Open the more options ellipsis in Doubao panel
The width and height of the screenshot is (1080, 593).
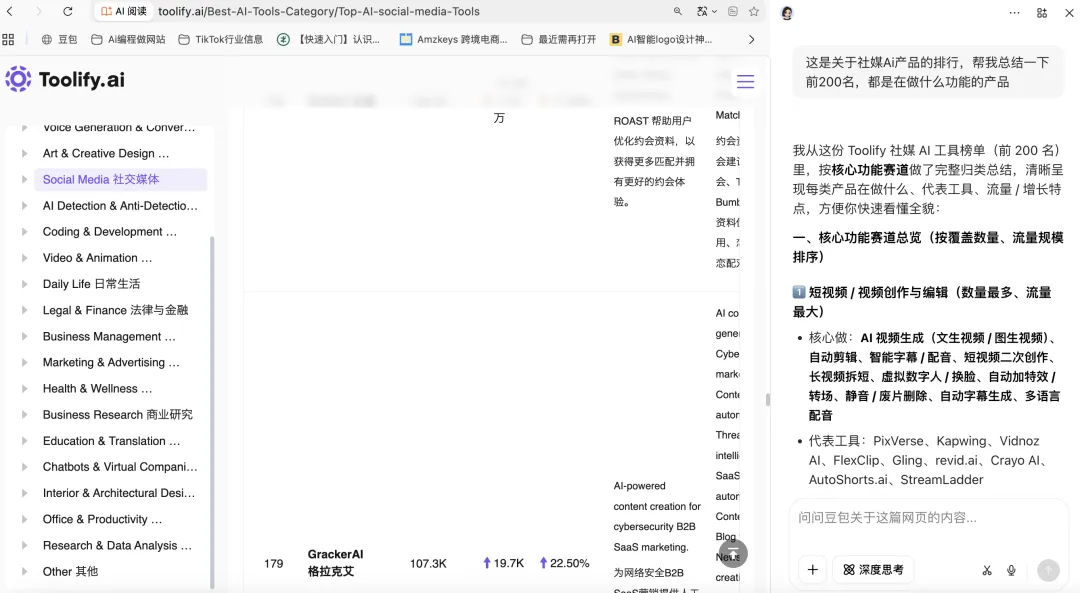point(1015,13)
